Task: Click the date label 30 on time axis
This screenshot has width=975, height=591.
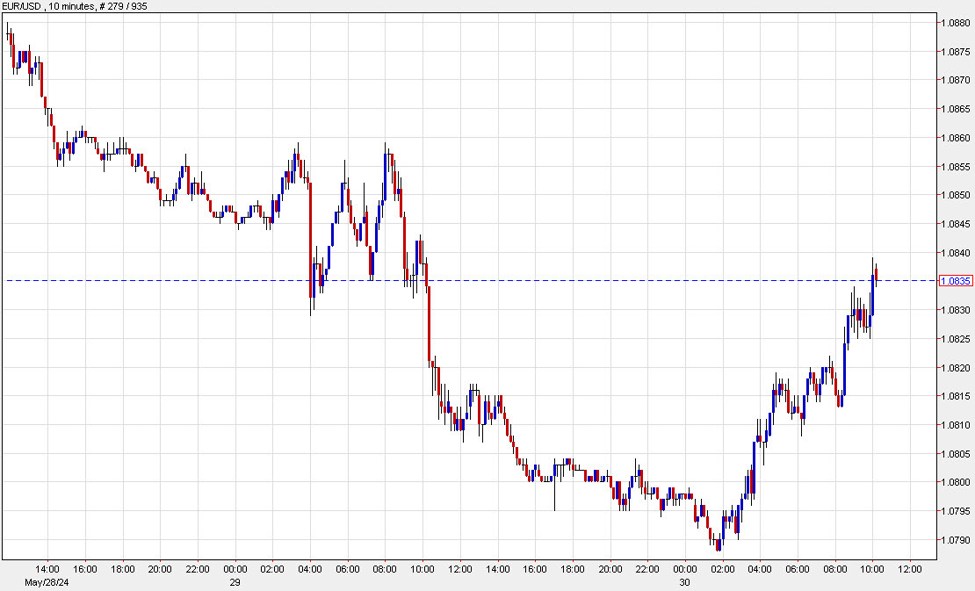Action: (x=686, y=582)
